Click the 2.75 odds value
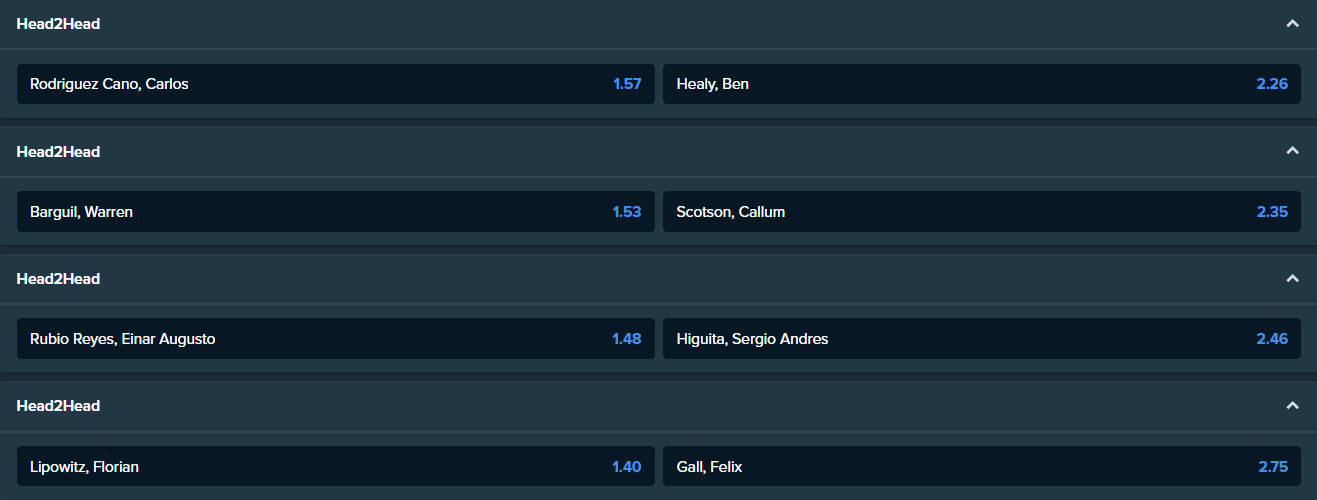Image resolution: width=1317 pixels, height=500 pixels. pyautogui.click(x=1272, y=466)
